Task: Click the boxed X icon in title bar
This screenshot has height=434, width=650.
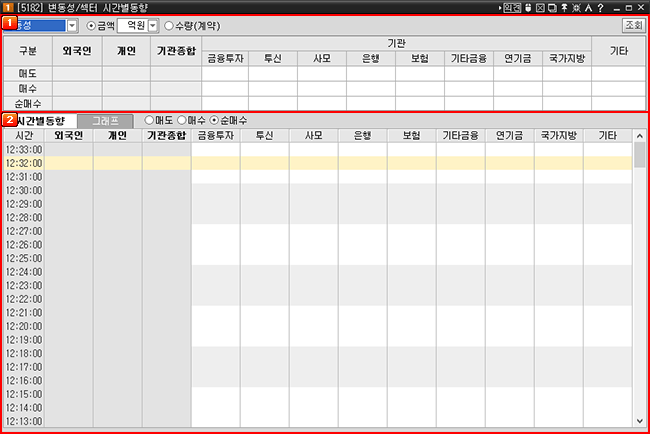Action: point(541,7)
